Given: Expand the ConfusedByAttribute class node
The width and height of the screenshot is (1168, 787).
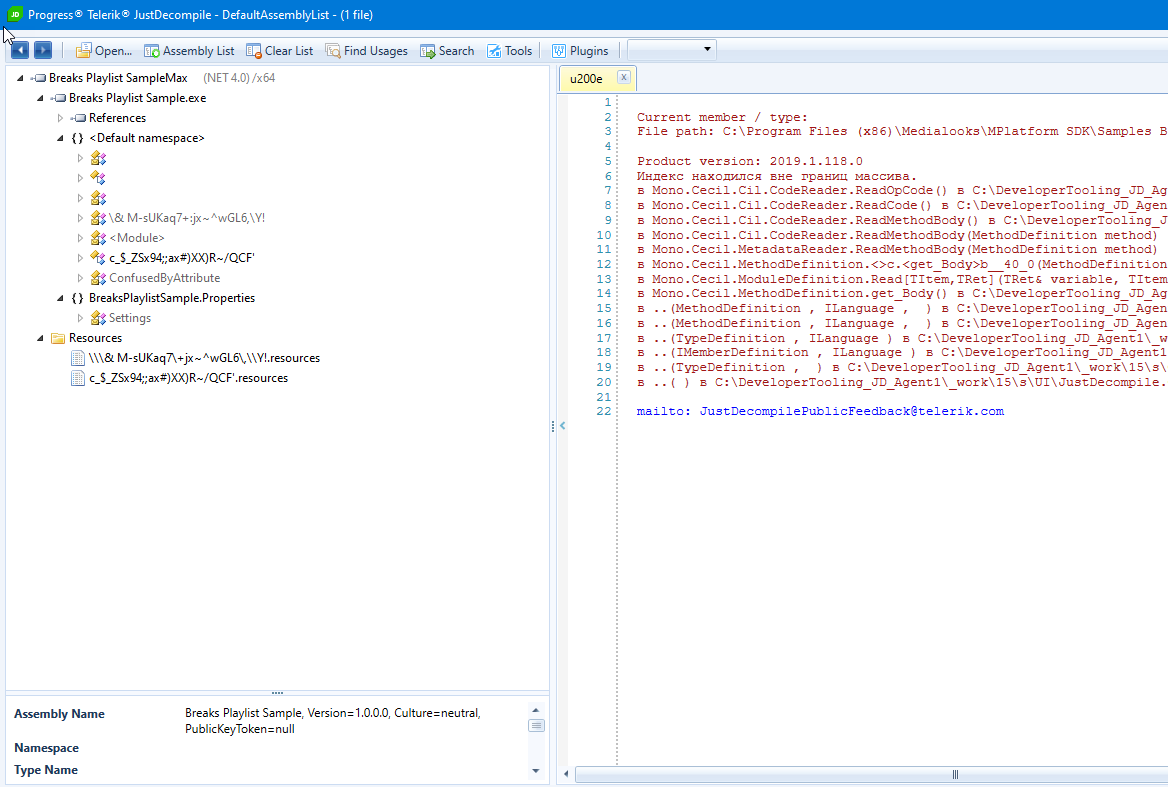Looking at the screenshot, I should point(80,278).
